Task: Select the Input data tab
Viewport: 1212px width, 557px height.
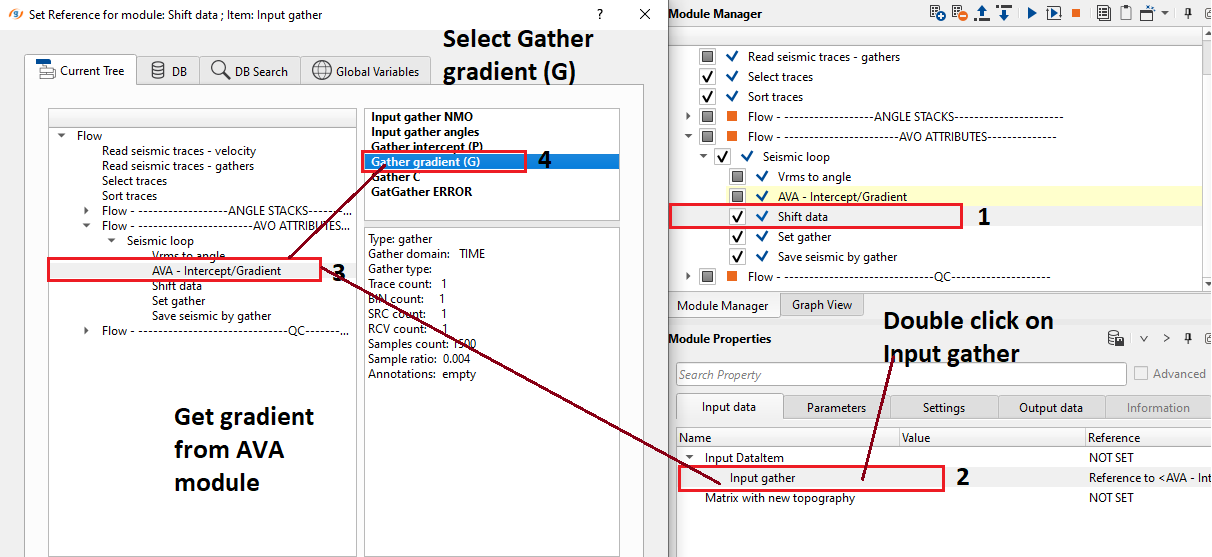Action: coord(728,406)
